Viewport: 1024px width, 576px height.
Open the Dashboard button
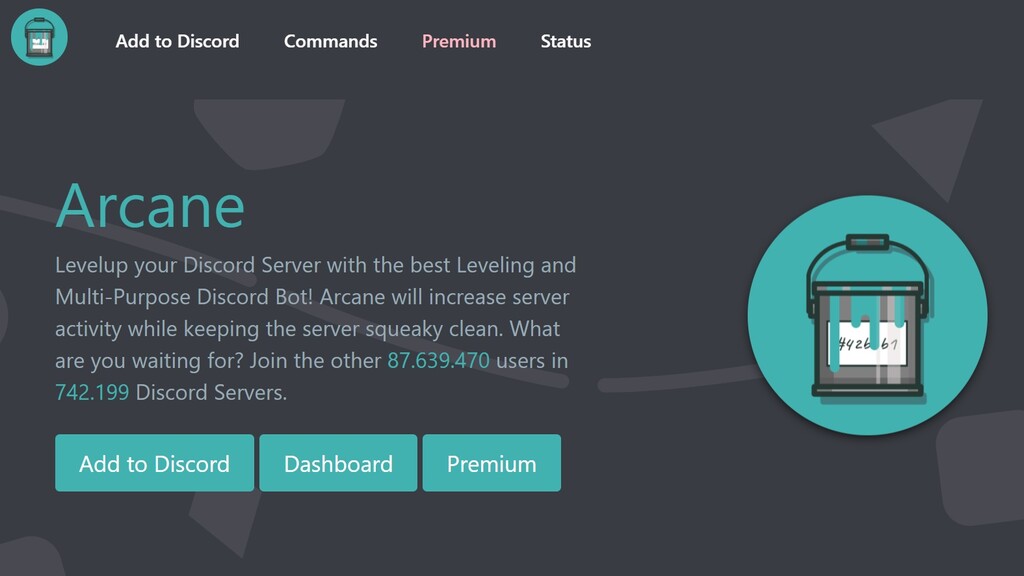click(338, 463)
